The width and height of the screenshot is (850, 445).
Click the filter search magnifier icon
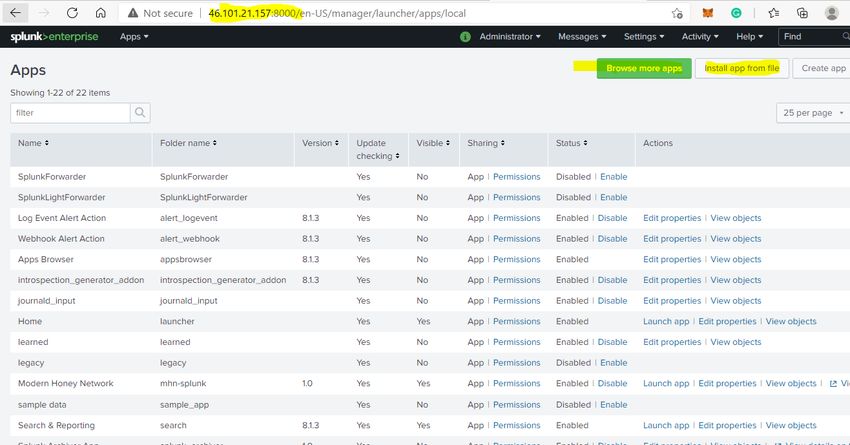[x=140, y=113]
